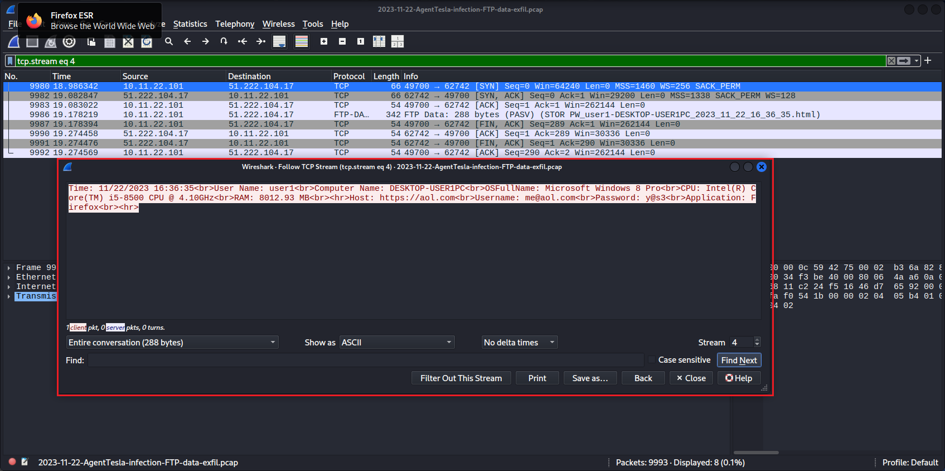Click the find packet magnifier icon

[169, 42]
